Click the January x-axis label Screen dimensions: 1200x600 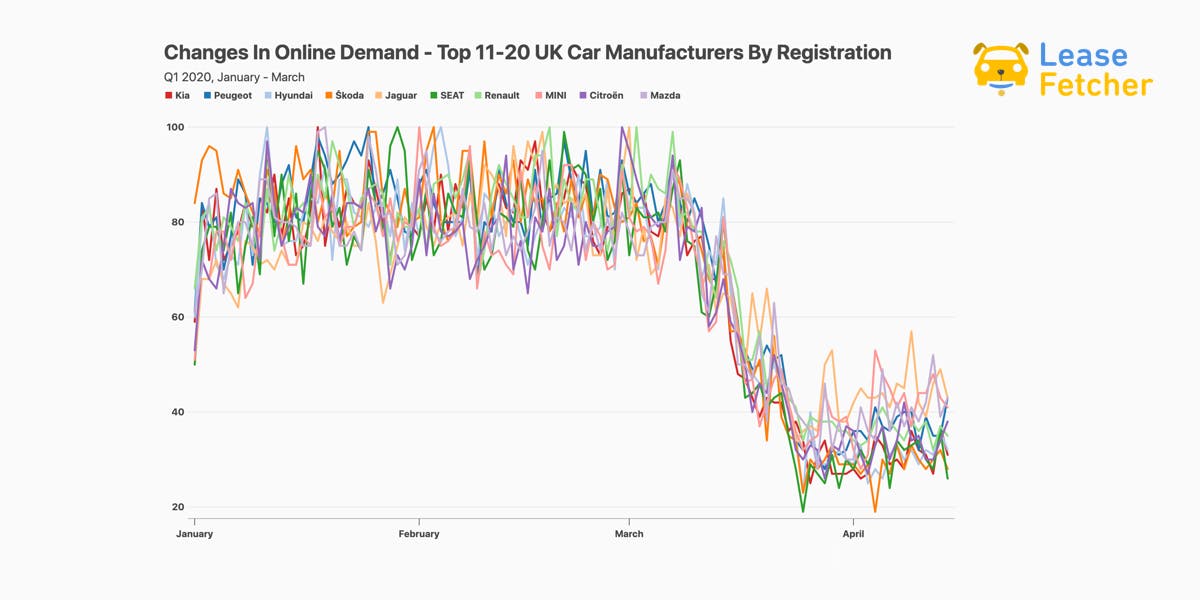[x=194, y=534]
